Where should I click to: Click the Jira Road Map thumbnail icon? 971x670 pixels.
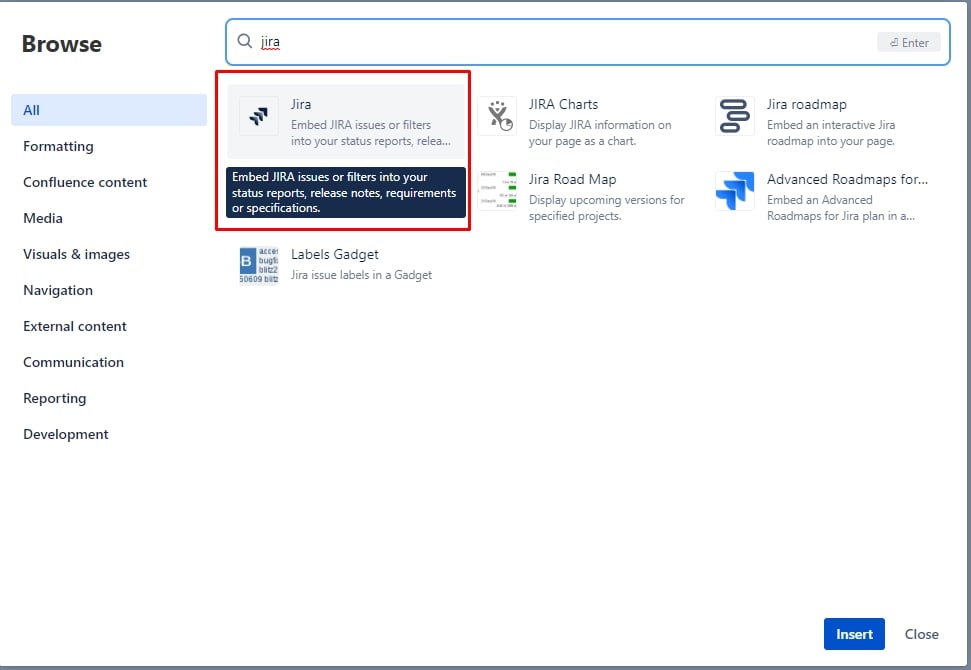(497, 191)
